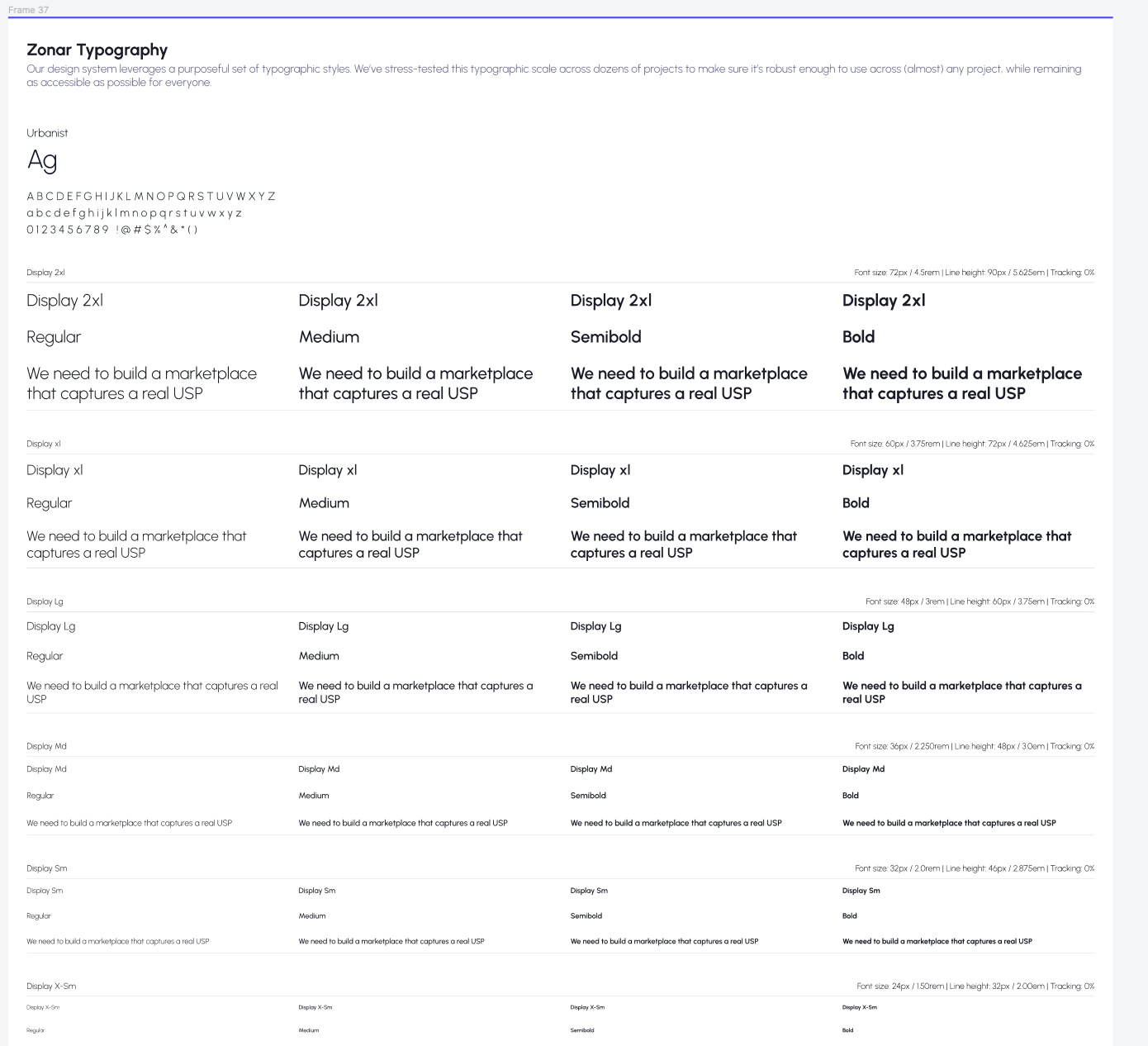Select the Semibold weight label under Display Lg
The height and width of the screenshot is (1046, 1148).
[594, 656]
